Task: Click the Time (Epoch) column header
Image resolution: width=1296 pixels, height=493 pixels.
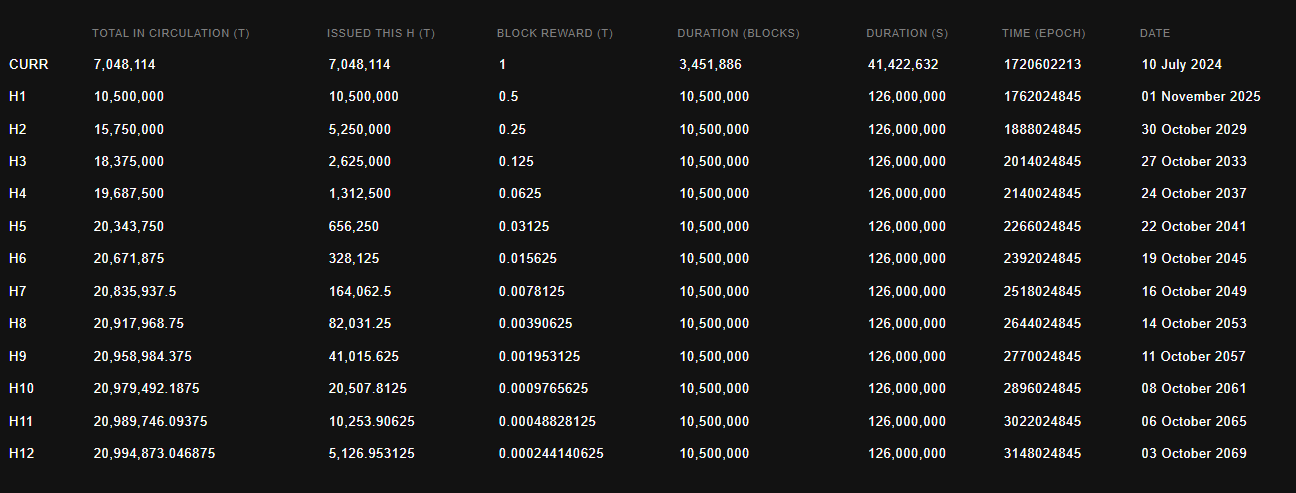Action: tap(1043, 34)
